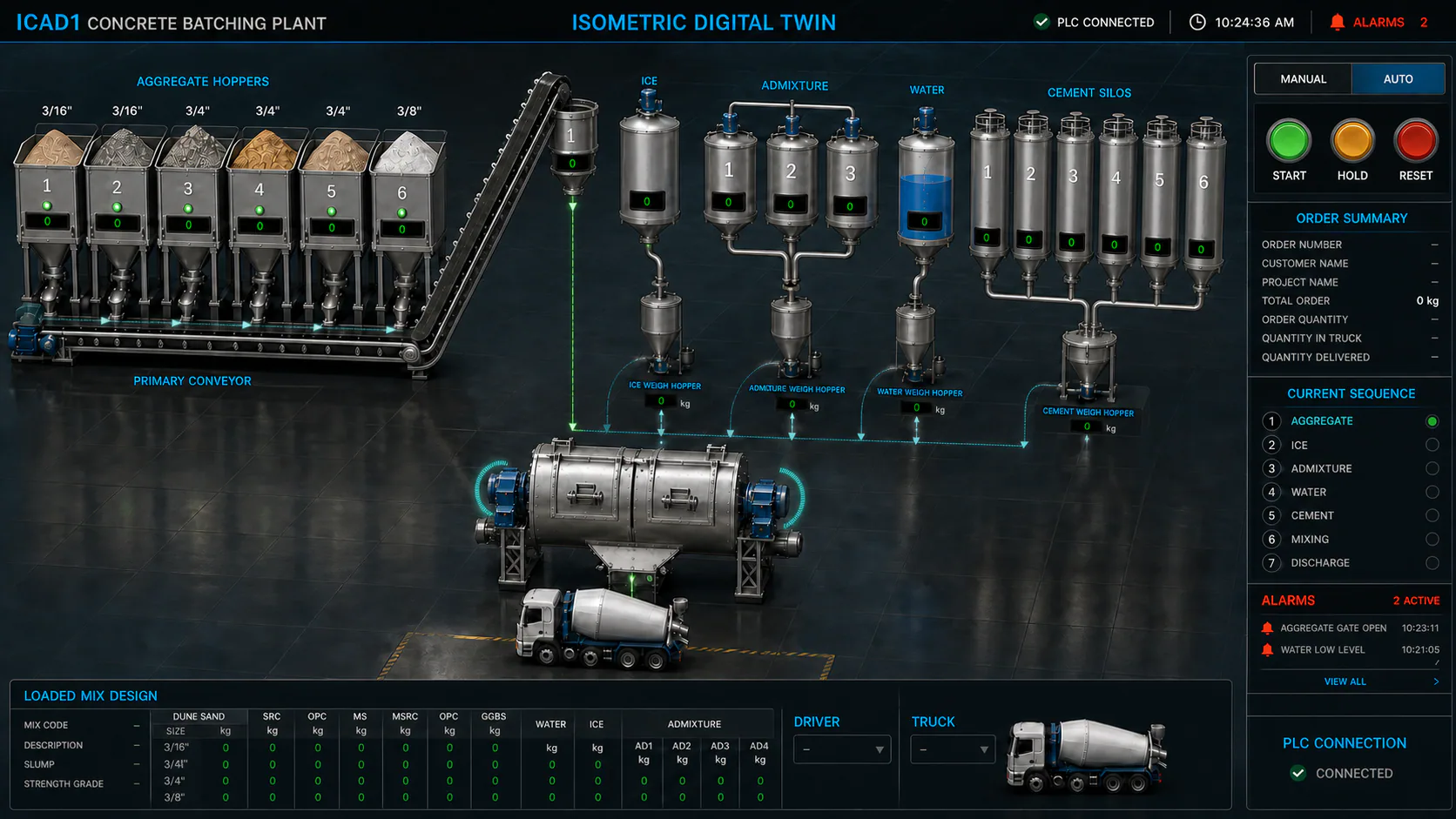Click the clock icon beside the time
Screen dimensions: 1456x819
point(1197,23)
